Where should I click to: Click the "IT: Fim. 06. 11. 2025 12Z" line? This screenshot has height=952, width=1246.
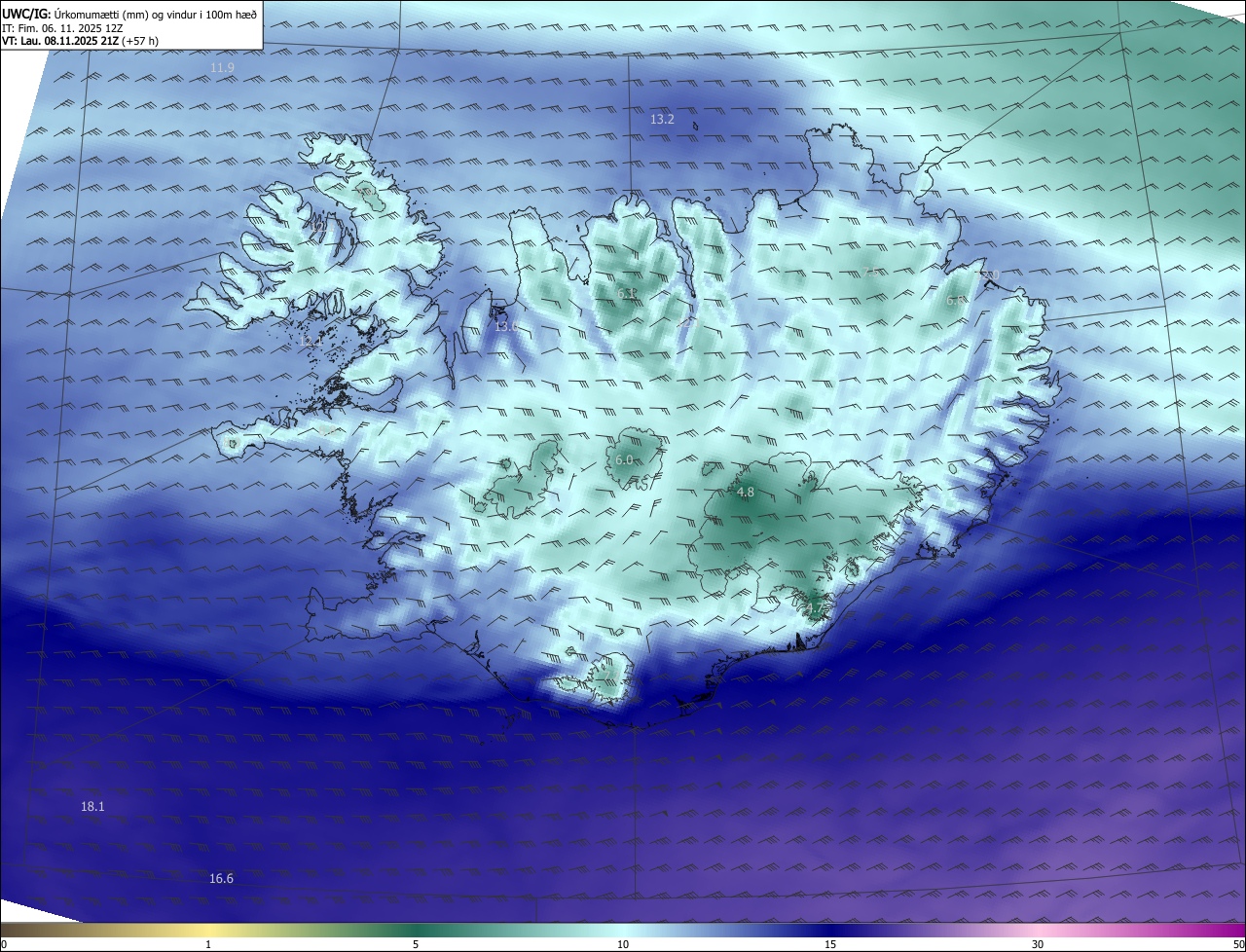[x=61, y=28]
